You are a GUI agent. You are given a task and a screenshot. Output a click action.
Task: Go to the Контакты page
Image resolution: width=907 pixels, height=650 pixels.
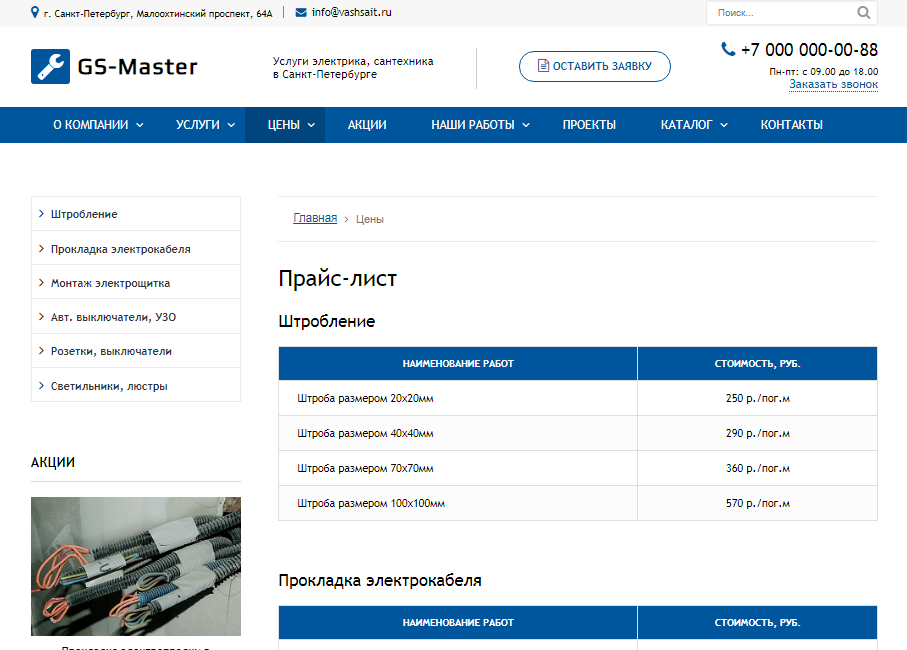(791, 125)
